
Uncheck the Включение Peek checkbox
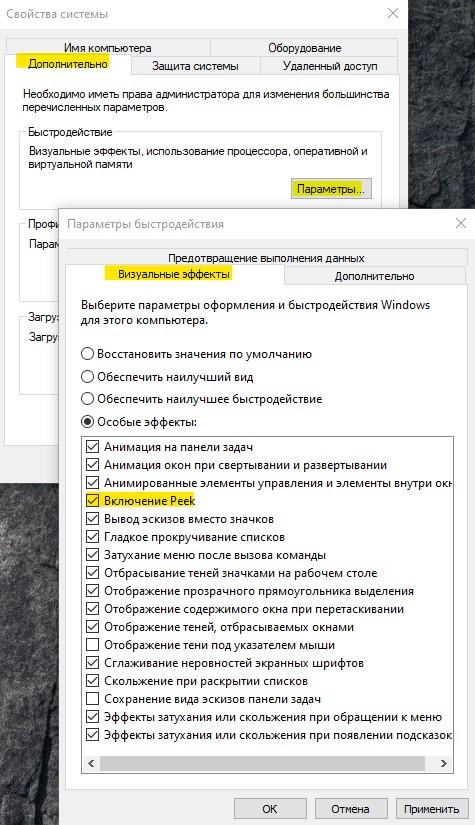[x=92, y=500]
